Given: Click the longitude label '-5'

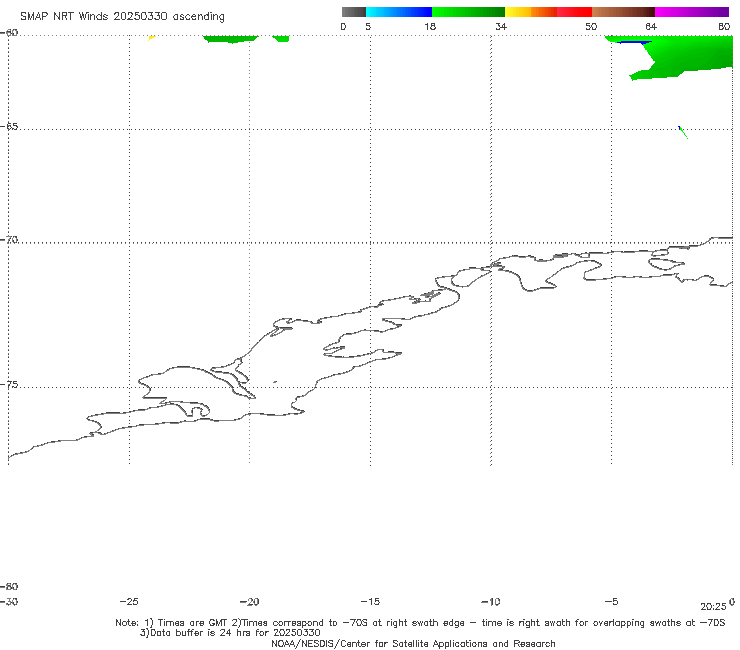Looking at the screenshot, I should [x=611, y=602].
